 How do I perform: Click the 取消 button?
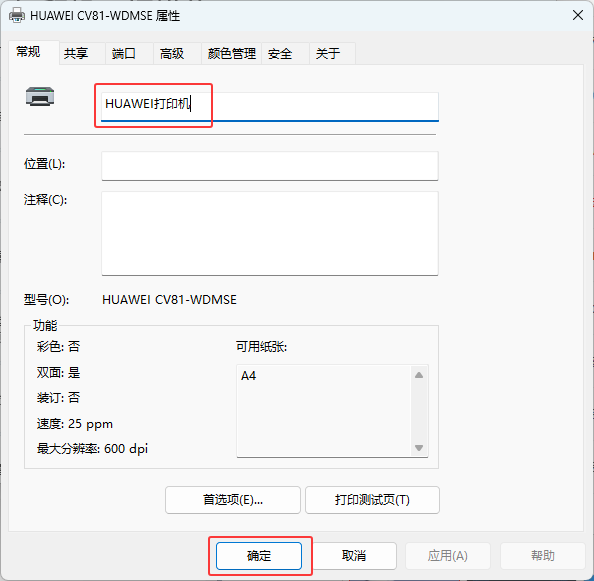tap(353, 556)
